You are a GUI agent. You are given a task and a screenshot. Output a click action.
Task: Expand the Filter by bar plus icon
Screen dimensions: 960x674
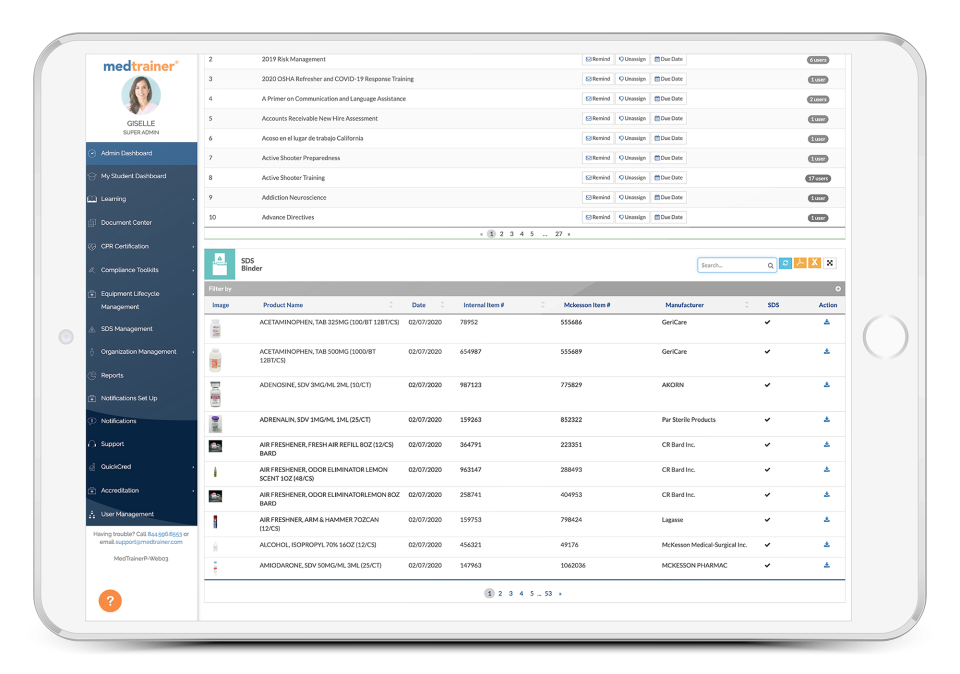click(838, 289)
